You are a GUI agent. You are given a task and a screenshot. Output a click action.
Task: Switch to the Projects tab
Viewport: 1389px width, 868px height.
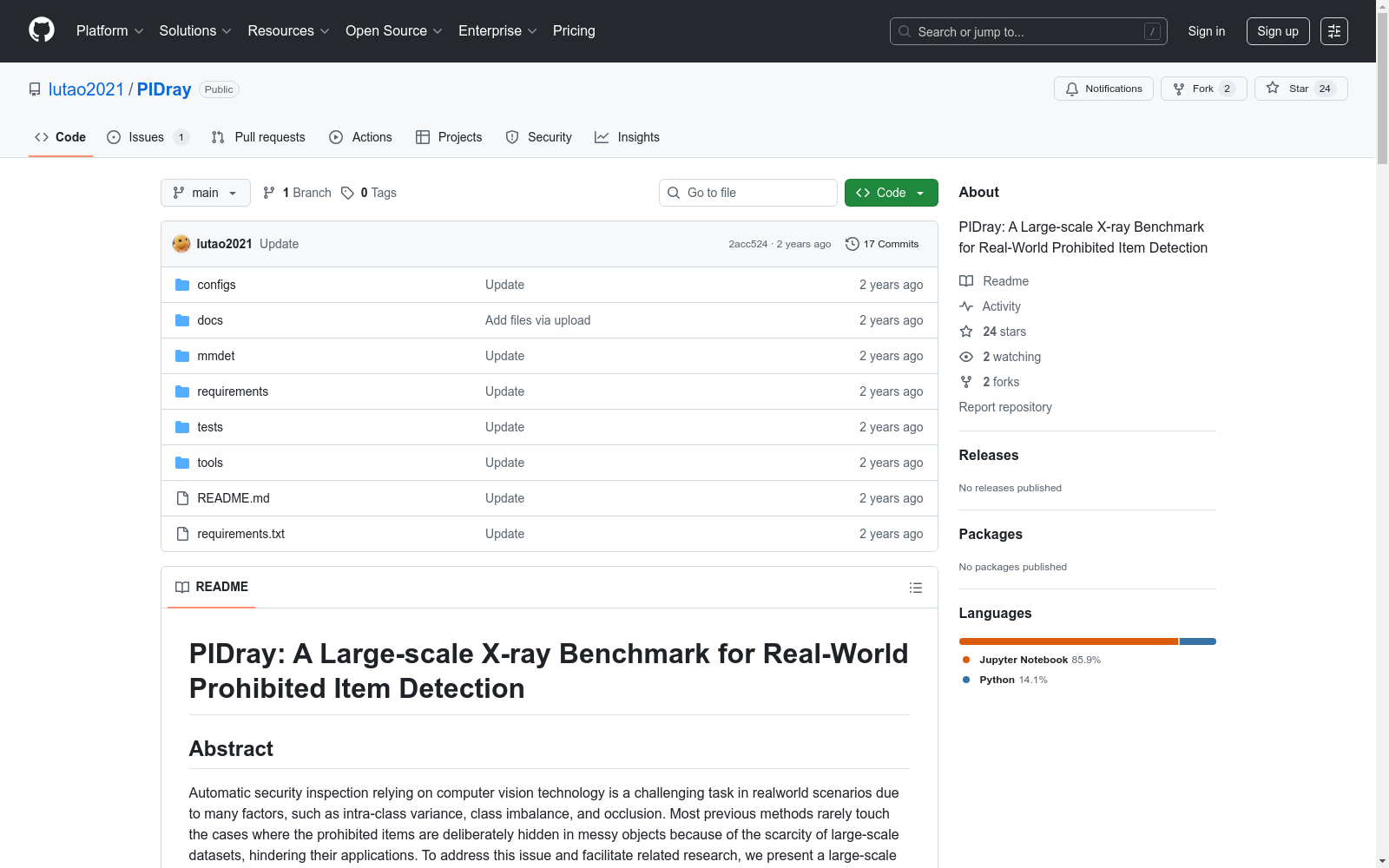(449, 137)
